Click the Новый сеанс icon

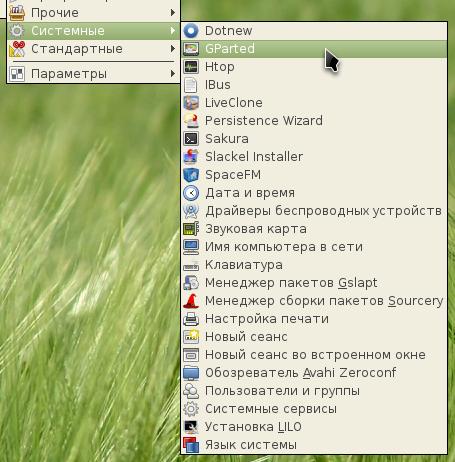[191, 337]
